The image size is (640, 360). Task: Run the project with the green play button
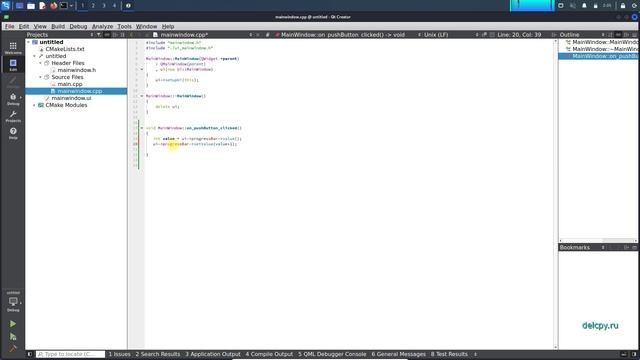tap(13, 324)
